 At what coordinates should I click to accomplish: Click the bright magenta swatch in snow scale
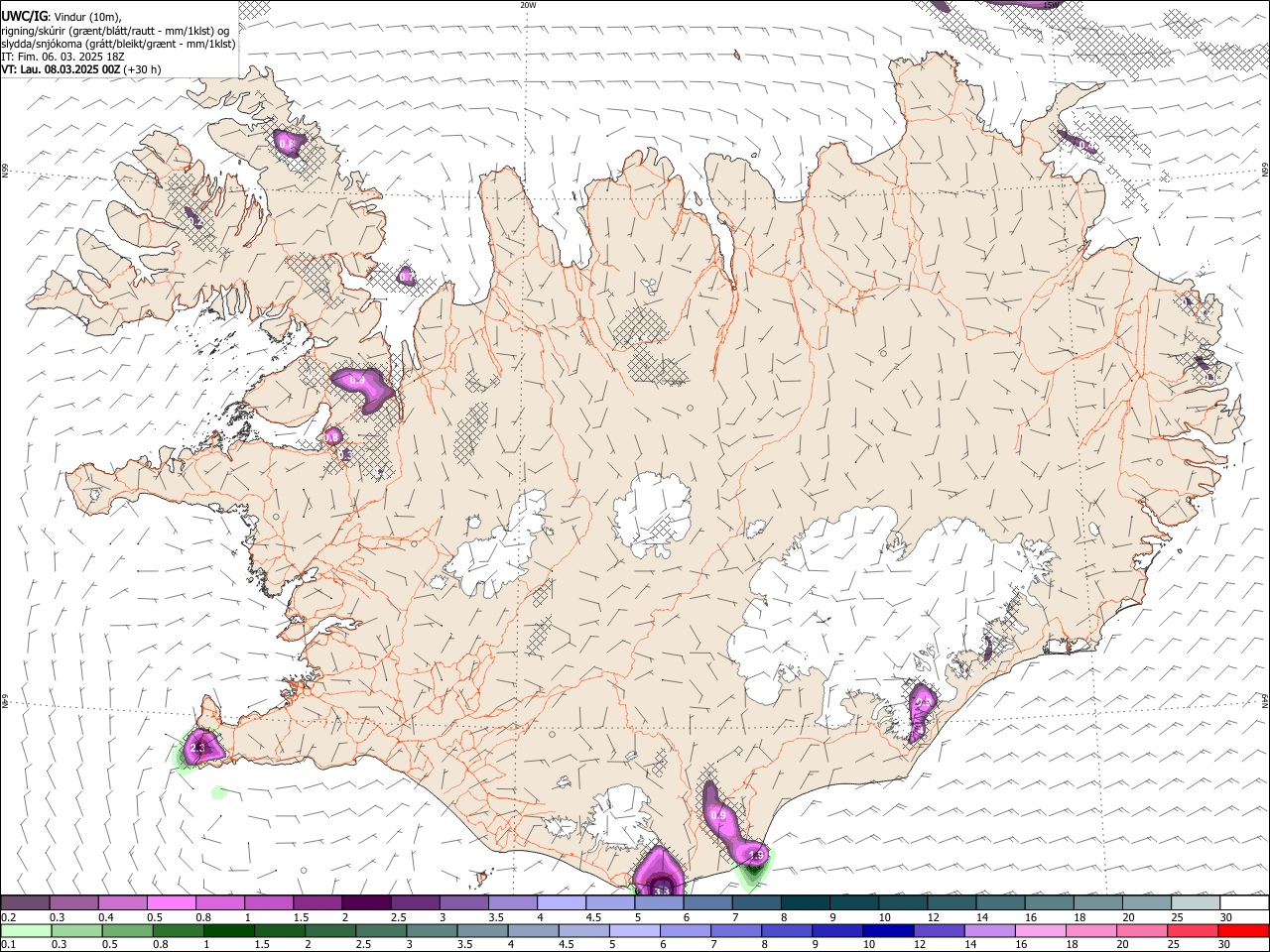(171, 903)
